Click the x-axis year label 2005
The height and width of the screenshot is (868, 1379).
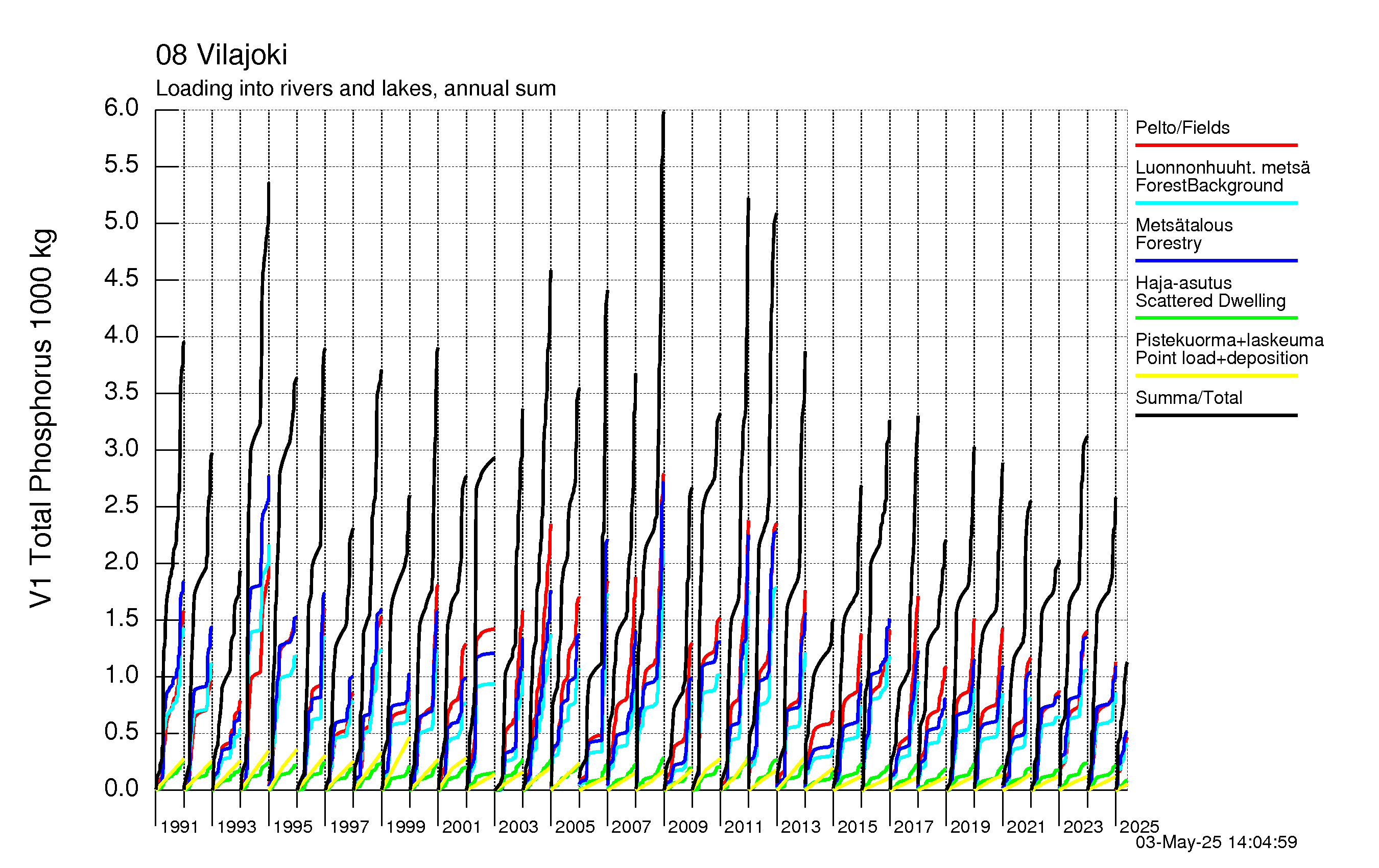coord(575,827)
